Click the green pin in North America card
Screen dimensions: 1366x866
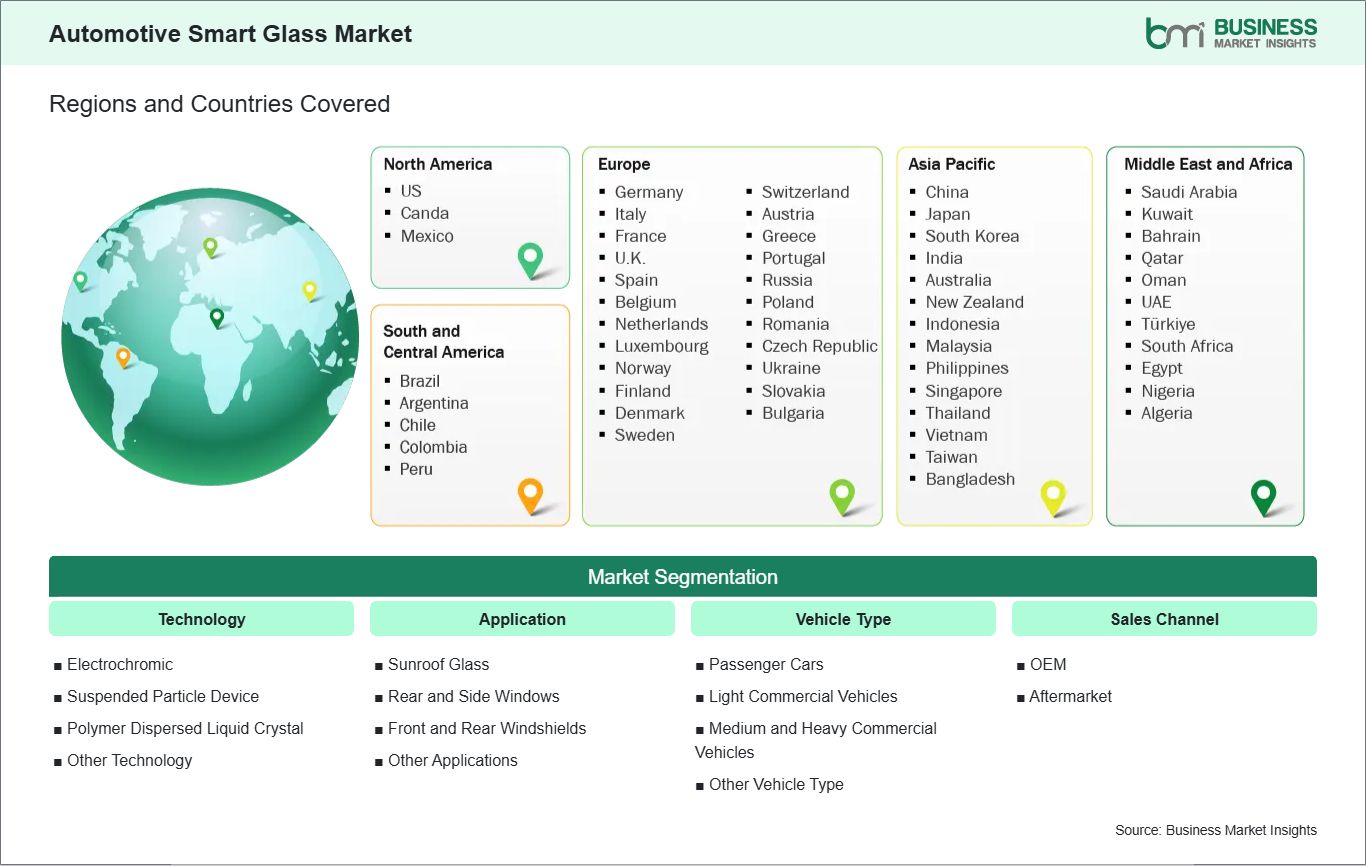(530, 259)
